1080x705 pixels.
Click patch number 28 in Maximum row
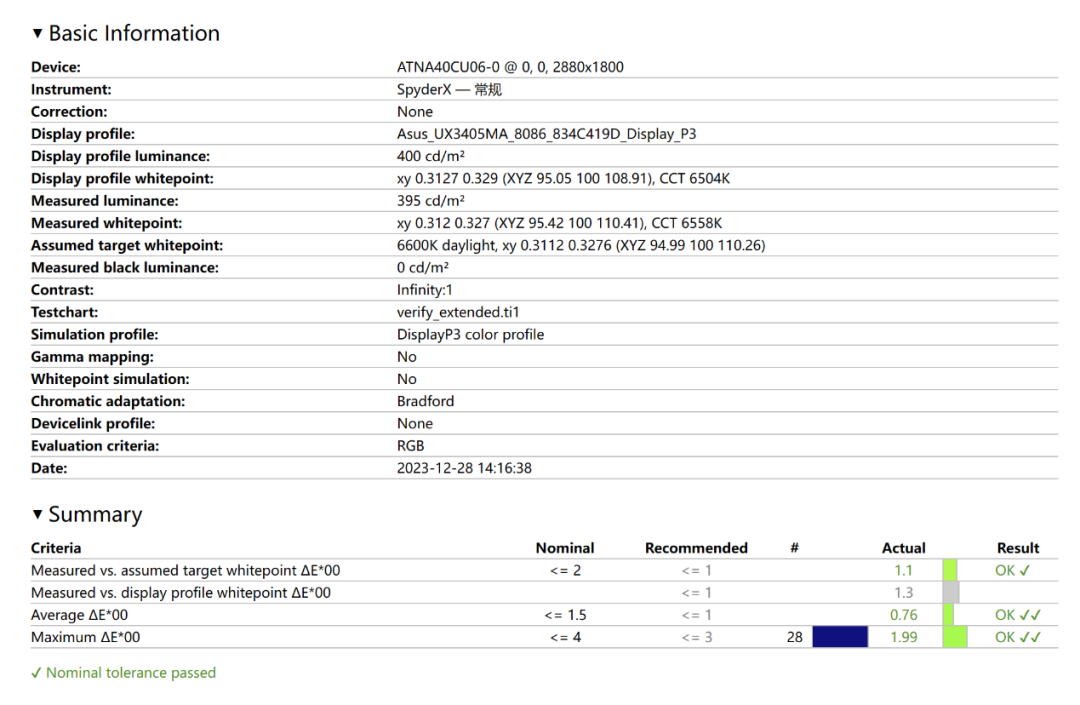point(794,637)
